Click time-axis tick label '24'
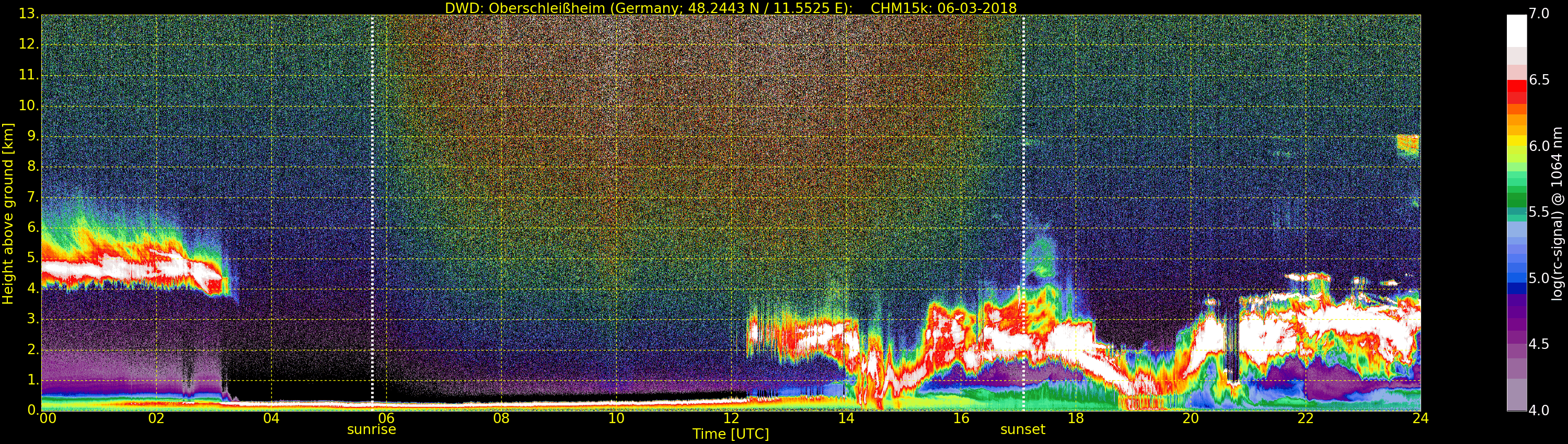This screenshot has height=444, width=1568. pyautogui.click(x=1421, y=418)
